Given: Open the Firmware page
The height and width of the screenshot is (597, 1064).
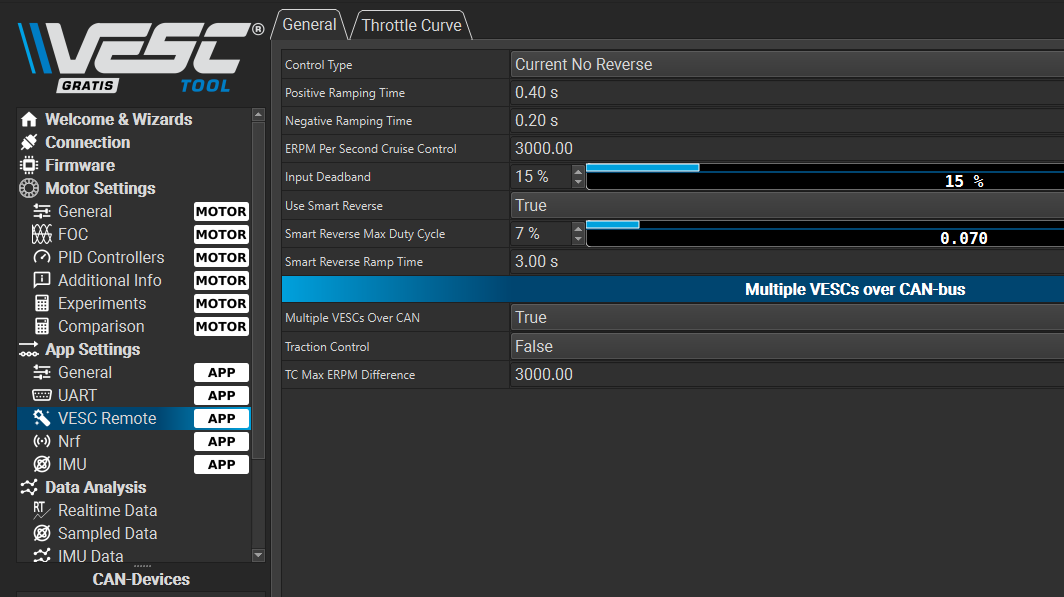Looking at the screenshot, I should coord(80,166).
